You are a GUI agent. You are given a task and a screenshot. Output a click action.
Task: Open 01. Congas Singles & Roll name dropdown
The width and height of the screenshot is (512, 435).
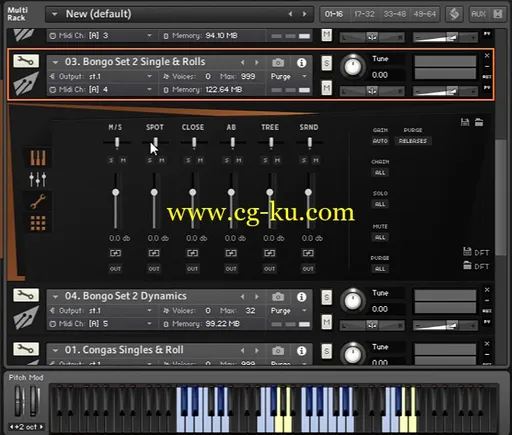point(55,350)
